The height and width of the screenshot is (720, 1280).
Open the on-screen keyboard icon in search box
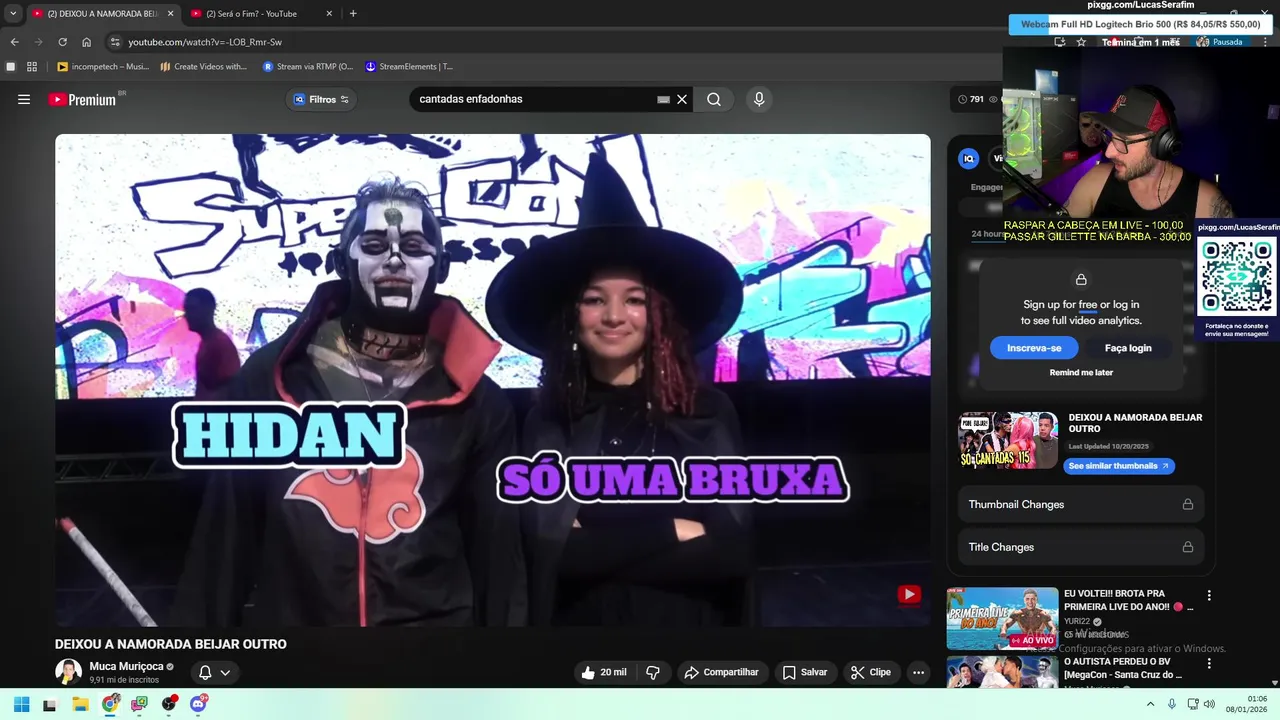663,99
